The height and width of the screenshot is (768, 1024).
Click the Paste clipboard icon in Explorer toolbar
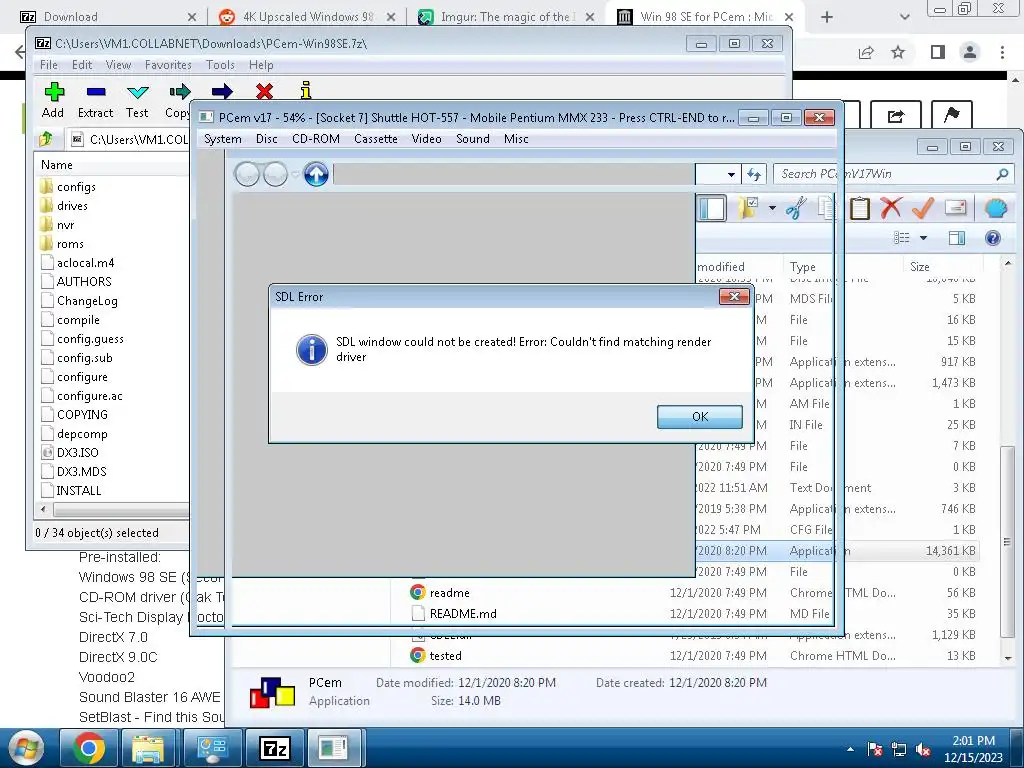(x=859, y=208)
